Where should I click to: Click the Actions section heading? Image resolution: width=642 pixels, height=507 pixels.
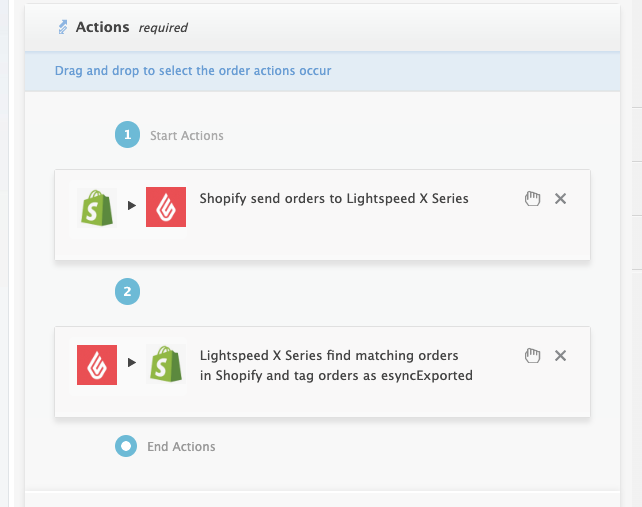pos(103,27)
